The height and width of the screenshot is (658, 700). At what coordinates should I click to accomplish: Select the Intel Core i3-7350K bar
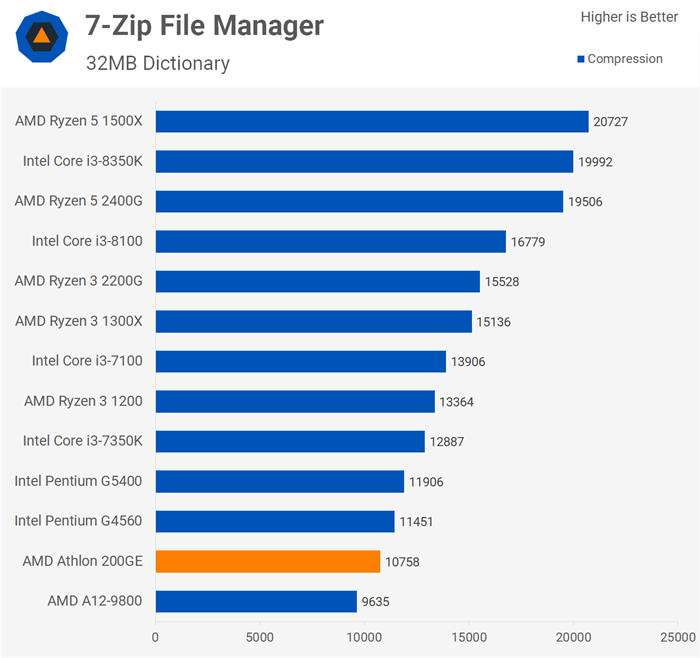tap(290, 441)
